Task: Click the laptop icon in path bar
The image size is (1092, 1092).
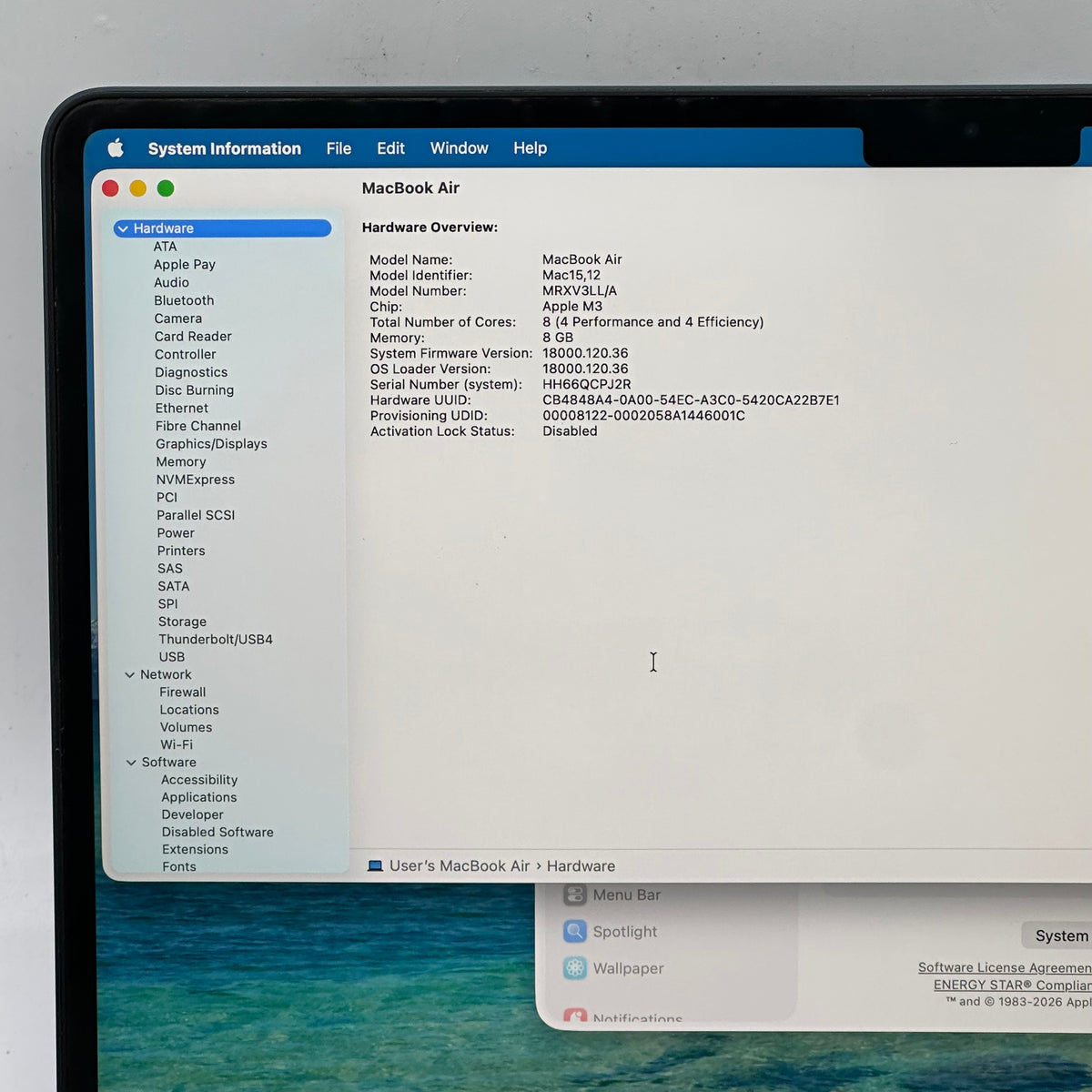Action: pyautogui.click(x=375, y=865)
